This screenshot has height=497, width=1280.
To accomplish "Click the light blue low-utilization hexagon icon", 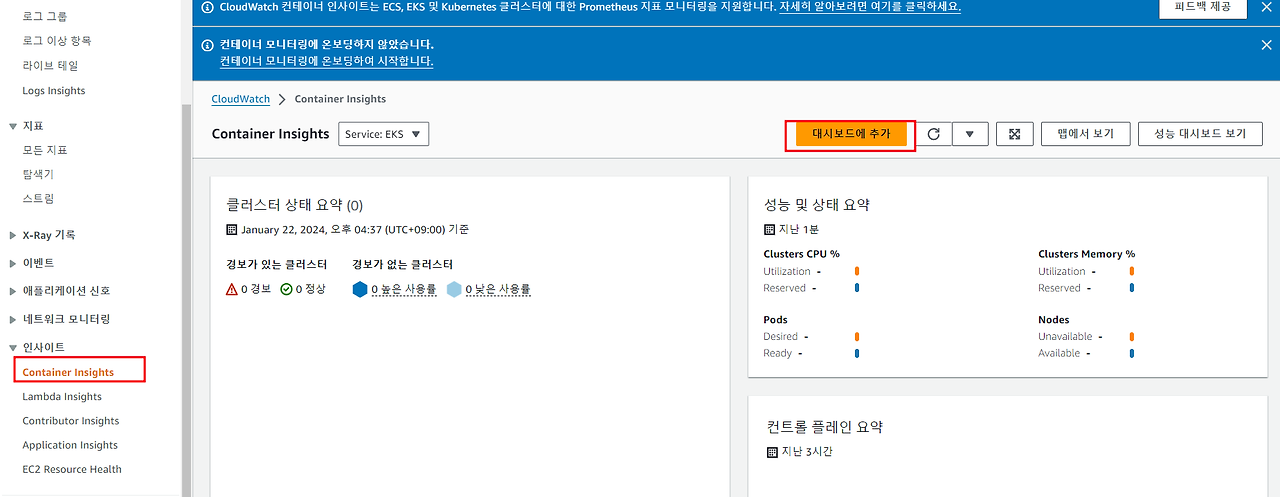I will tap(454, 289).
